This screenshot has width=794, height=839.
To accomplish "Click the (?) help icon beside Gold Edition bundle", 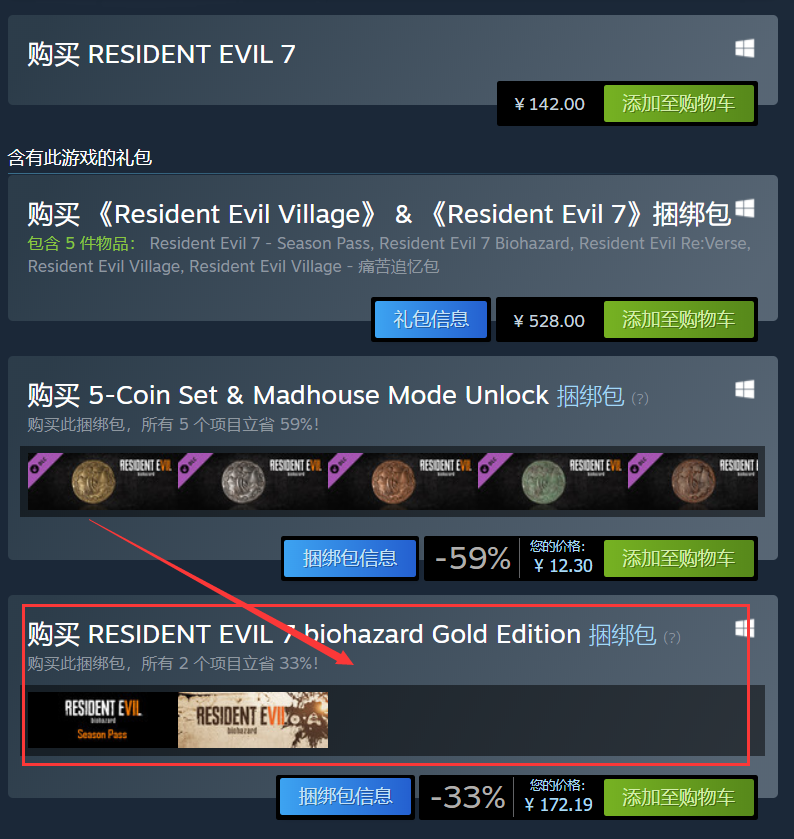I will point(672,637).
